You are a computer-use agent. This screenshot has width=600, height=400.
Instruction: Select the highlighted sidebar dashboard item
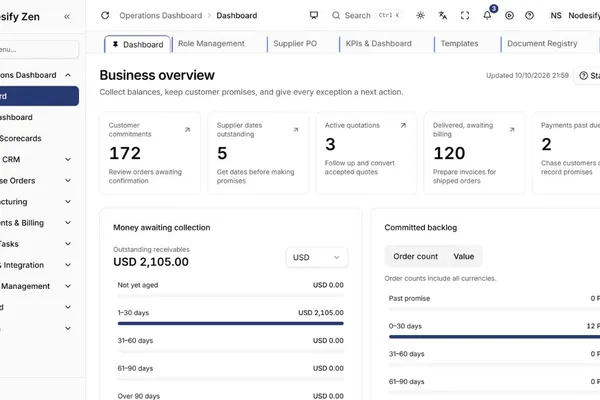[39, 96]
